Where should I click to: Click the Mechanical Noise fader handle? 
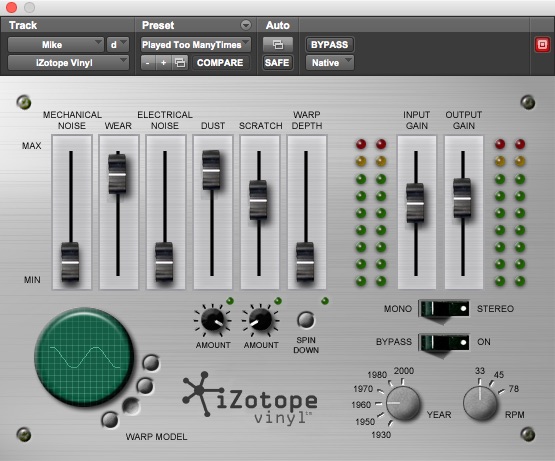70,262
